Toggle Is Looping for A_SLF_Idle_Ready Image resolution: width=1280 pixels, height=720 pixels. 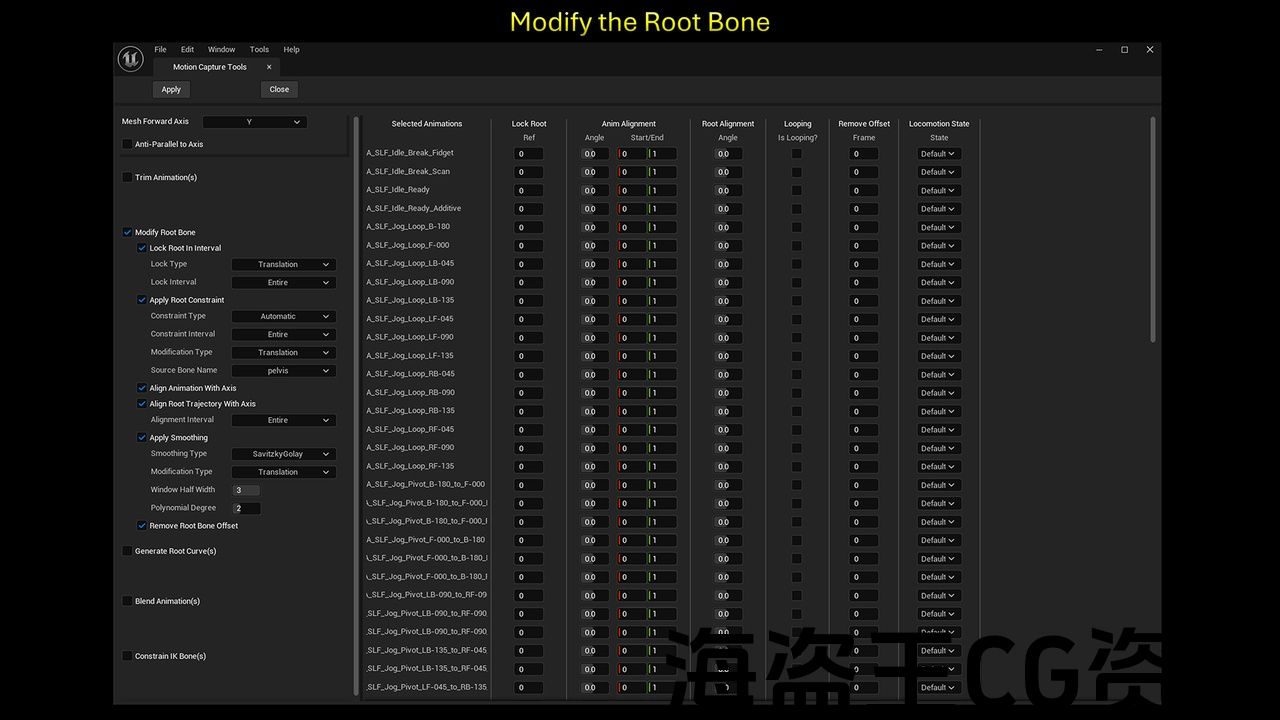pos(797,190)
